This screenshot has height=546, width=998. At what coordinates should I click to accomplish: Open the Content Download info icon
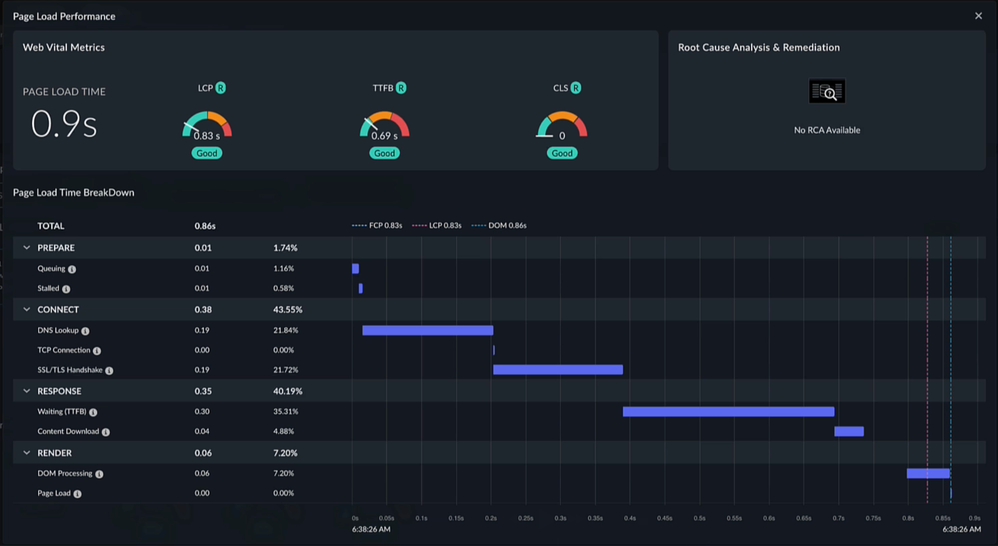[106, 432]
